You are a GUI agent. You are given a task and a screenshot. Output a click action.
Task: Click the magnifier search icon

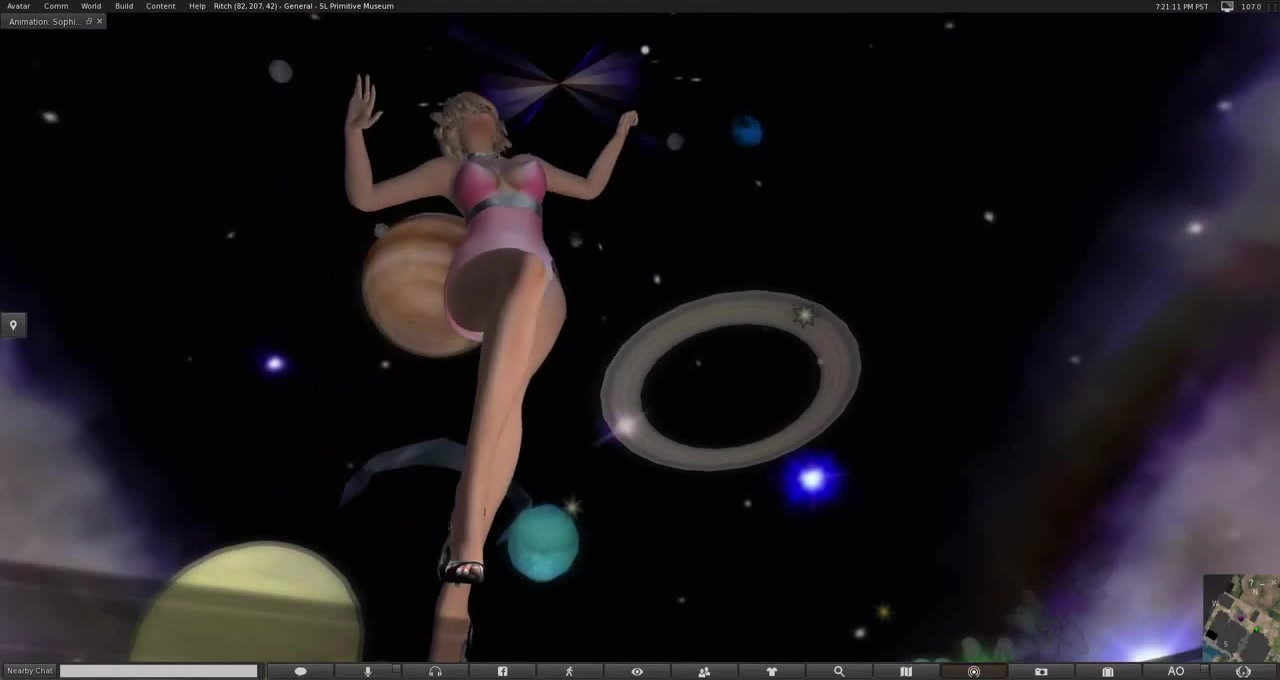[839, 671]
